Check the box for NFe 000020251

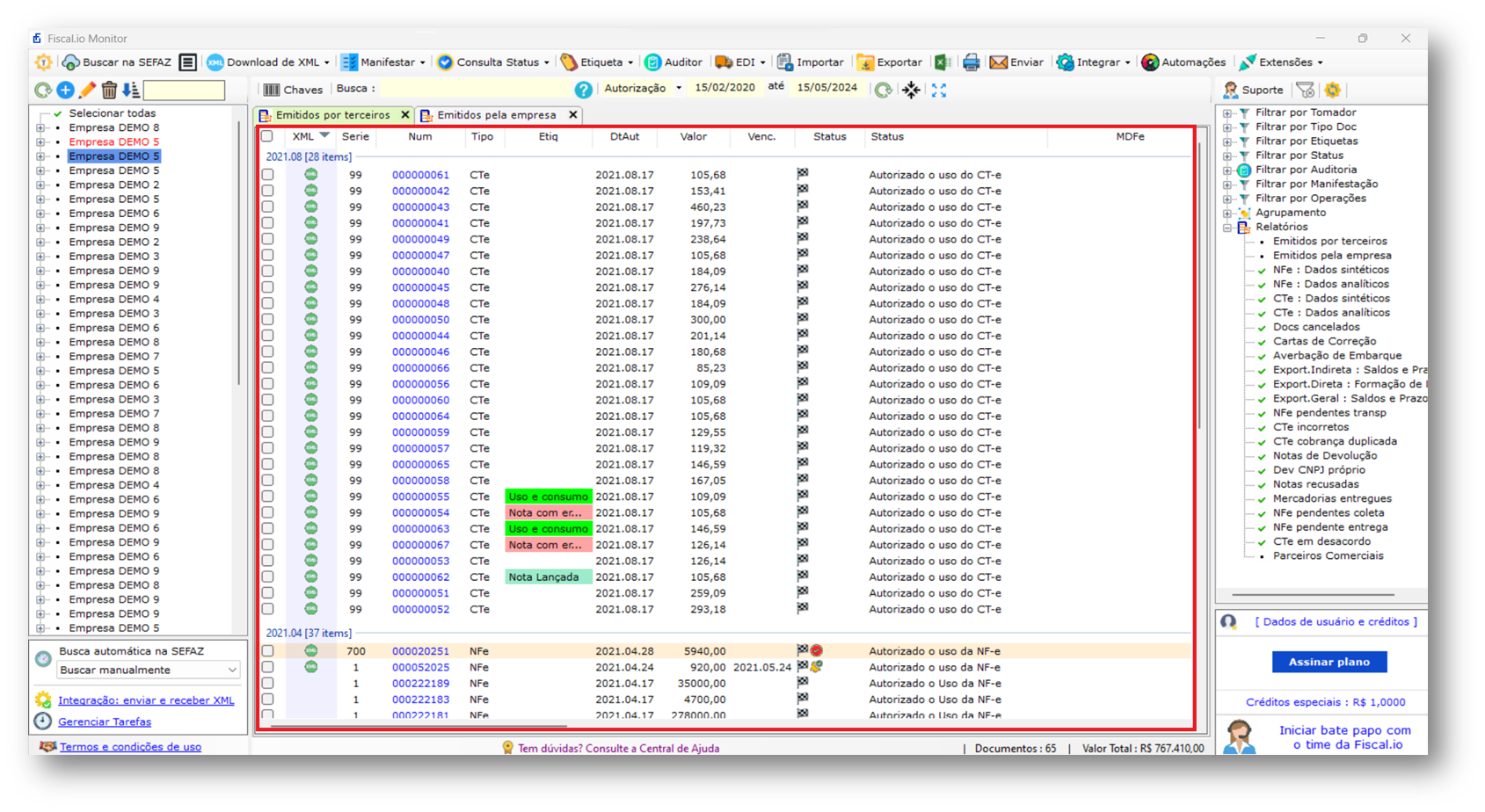pos(267,651)
